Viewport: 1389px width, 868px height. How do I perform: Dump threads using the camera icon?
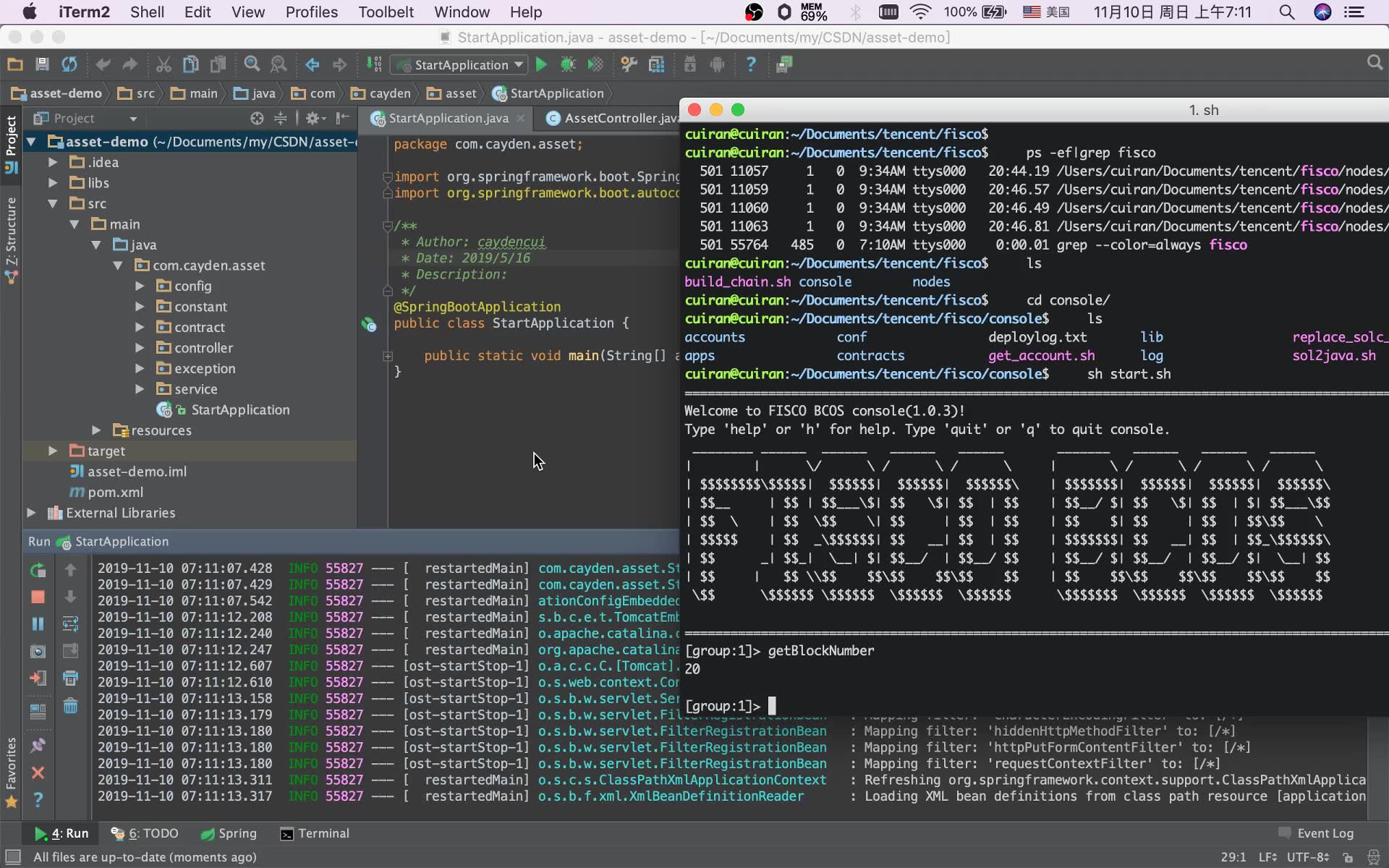point(38,651)
